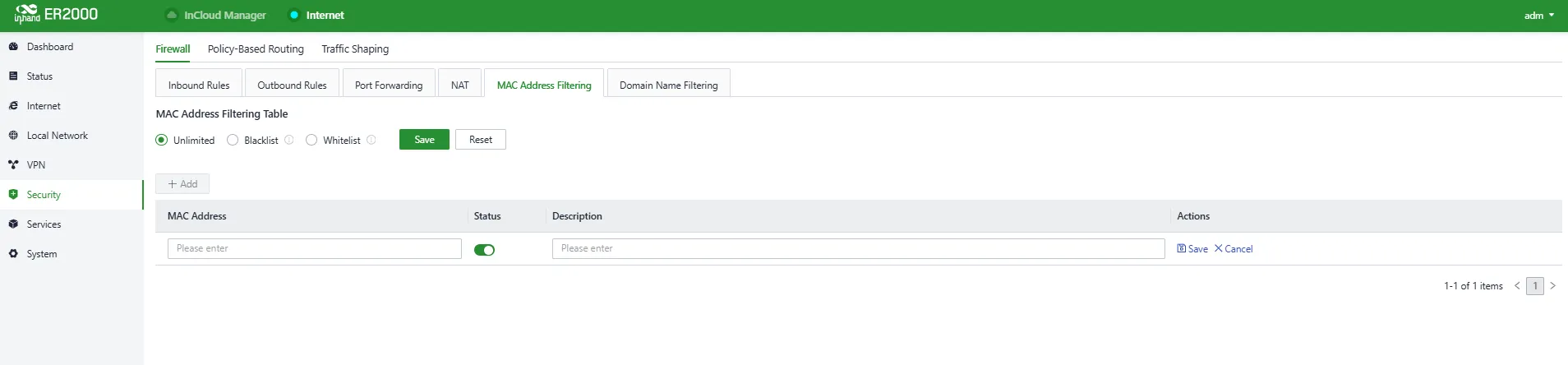Select the Blacklist radio button
This screenshot has width=1568, height=365.
pyautogui.click(x=233, y=140)
